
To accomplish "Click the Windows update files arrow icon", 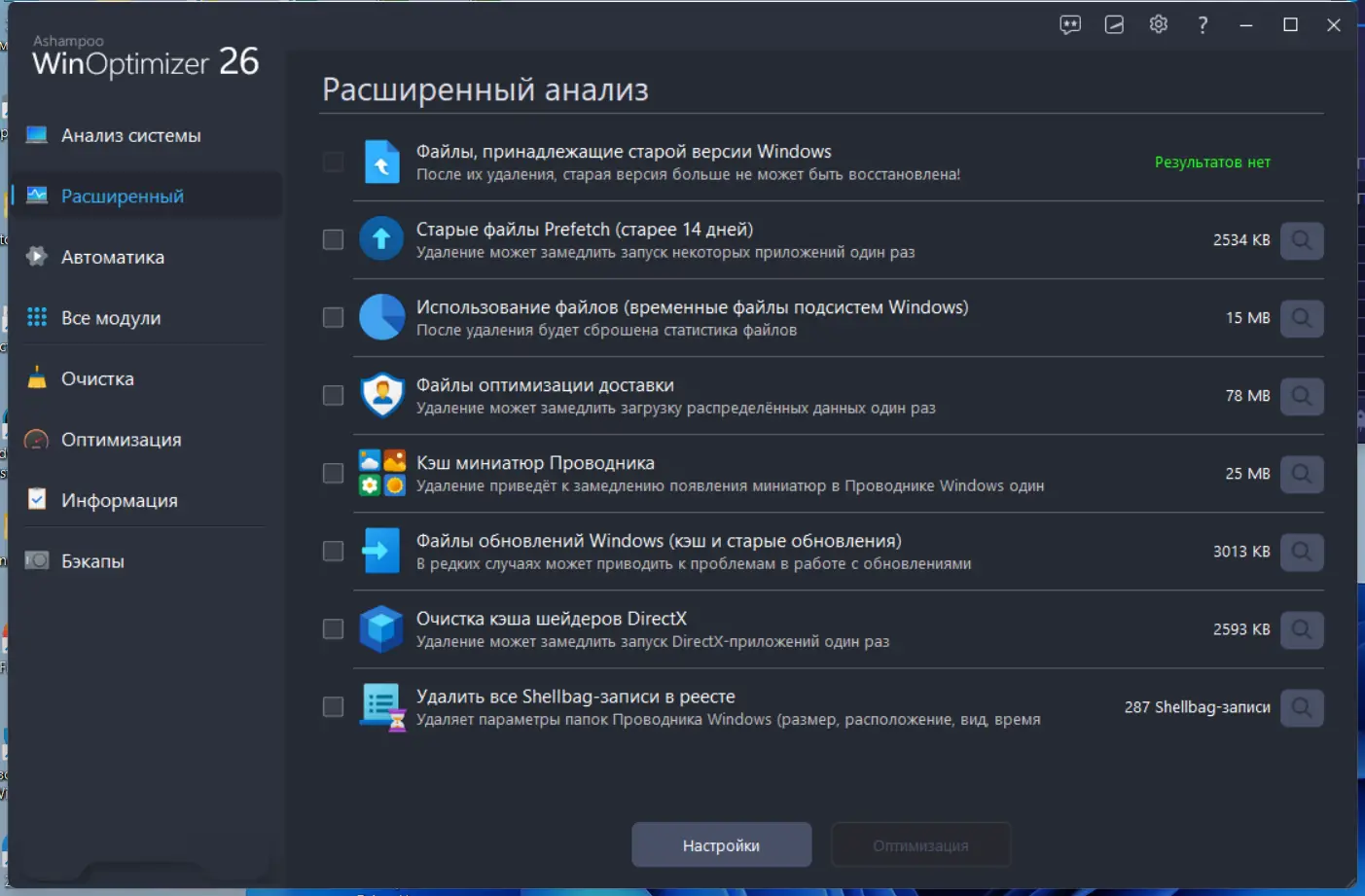I will point(381,551).
